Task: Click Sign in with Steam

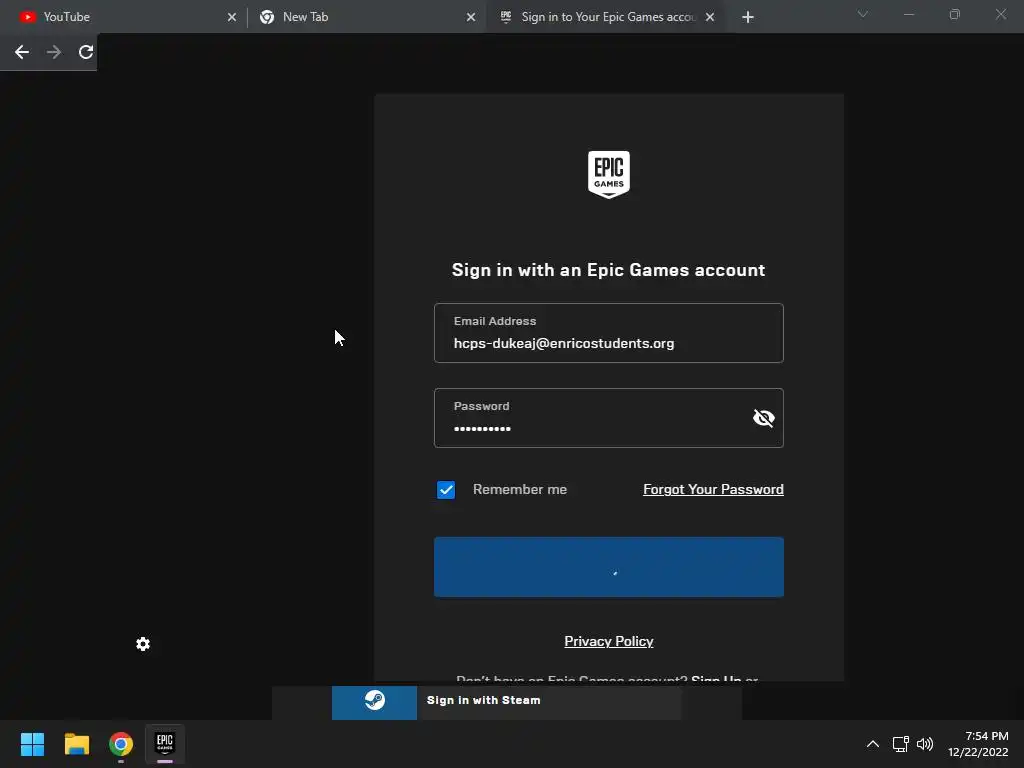Action: tap(506, 701)
